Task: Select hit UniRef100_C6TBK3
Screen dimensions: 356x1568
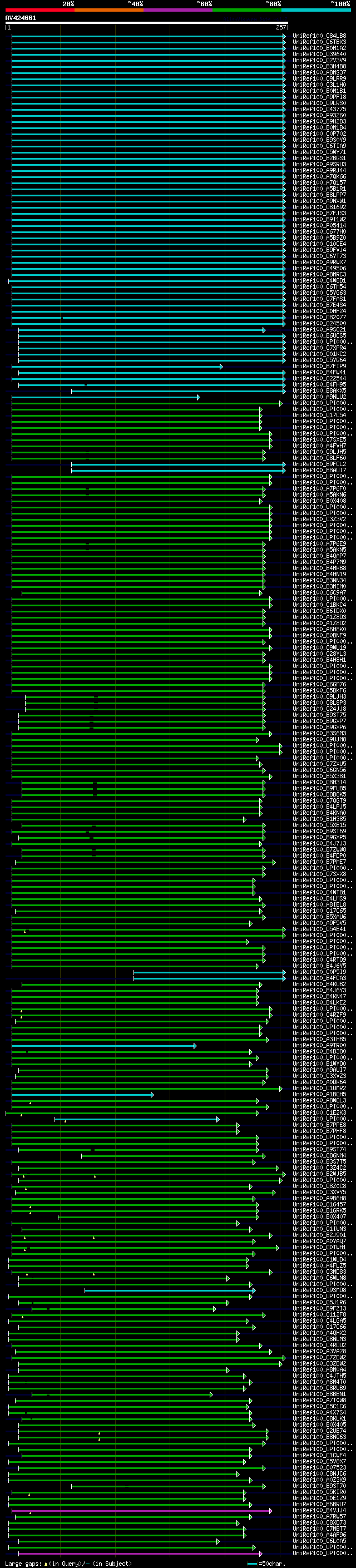Action: (x=319, y=42)
